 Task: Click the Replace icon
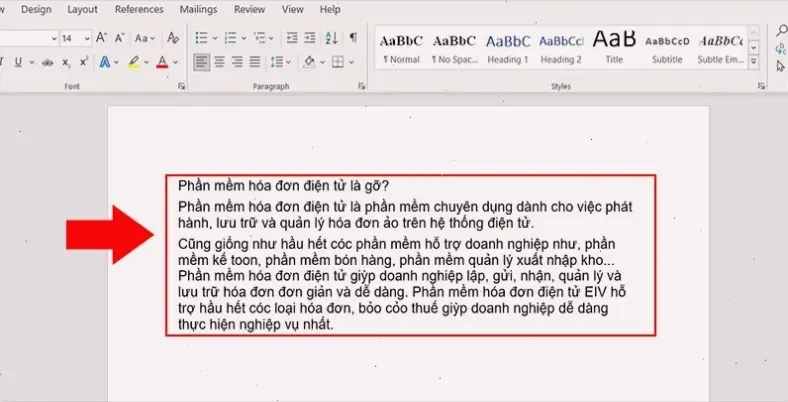781,49
